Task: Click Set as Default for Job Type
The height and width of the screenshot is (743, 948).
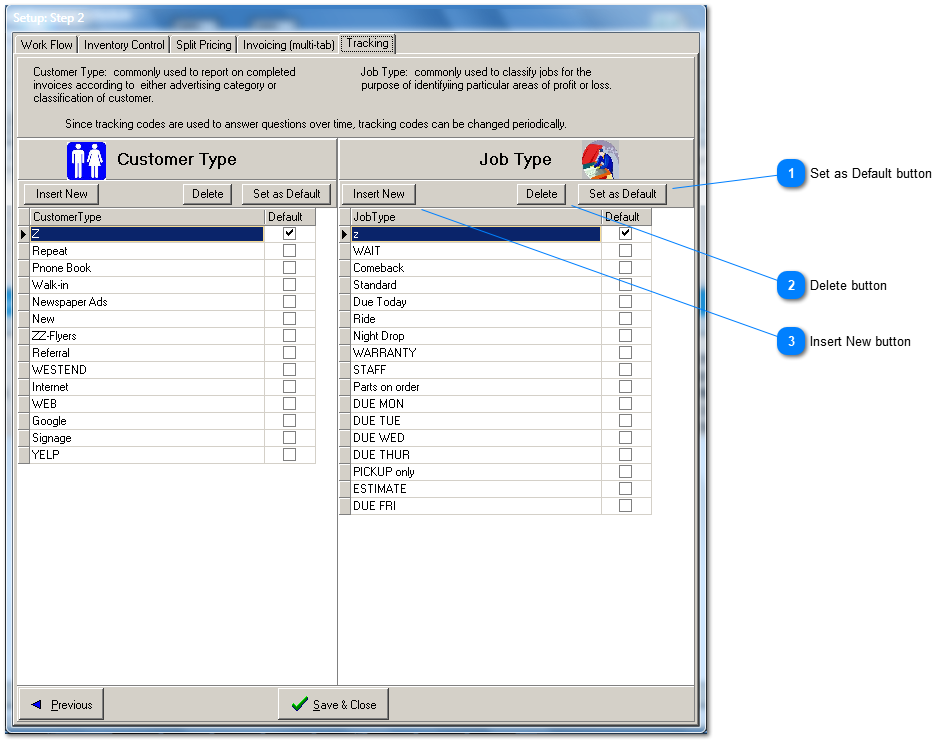Action: coord(622,194)
